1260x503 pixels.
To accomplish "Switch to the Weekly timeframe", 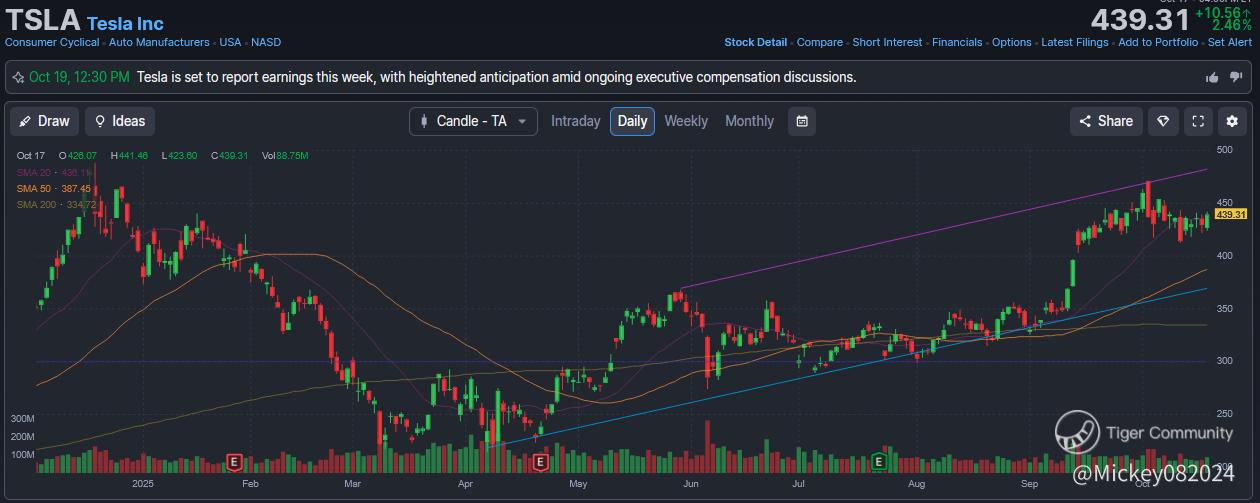I will 686,121.
